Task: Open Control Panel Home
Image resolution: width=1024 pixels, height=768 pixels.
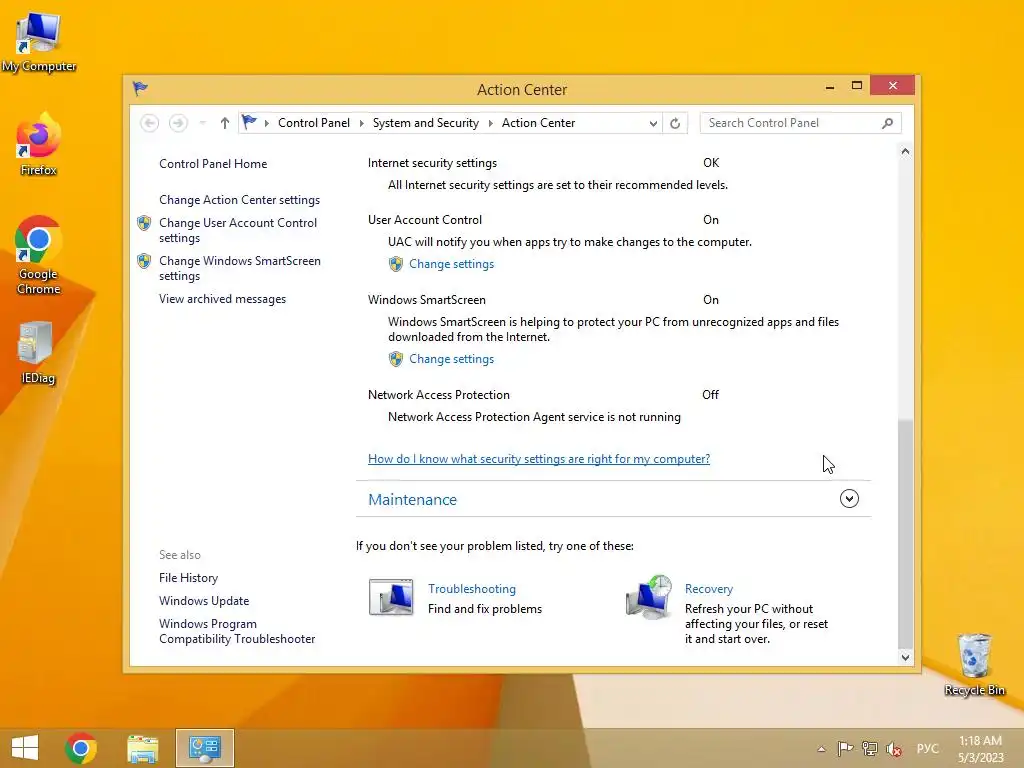Action: point(213,164)
